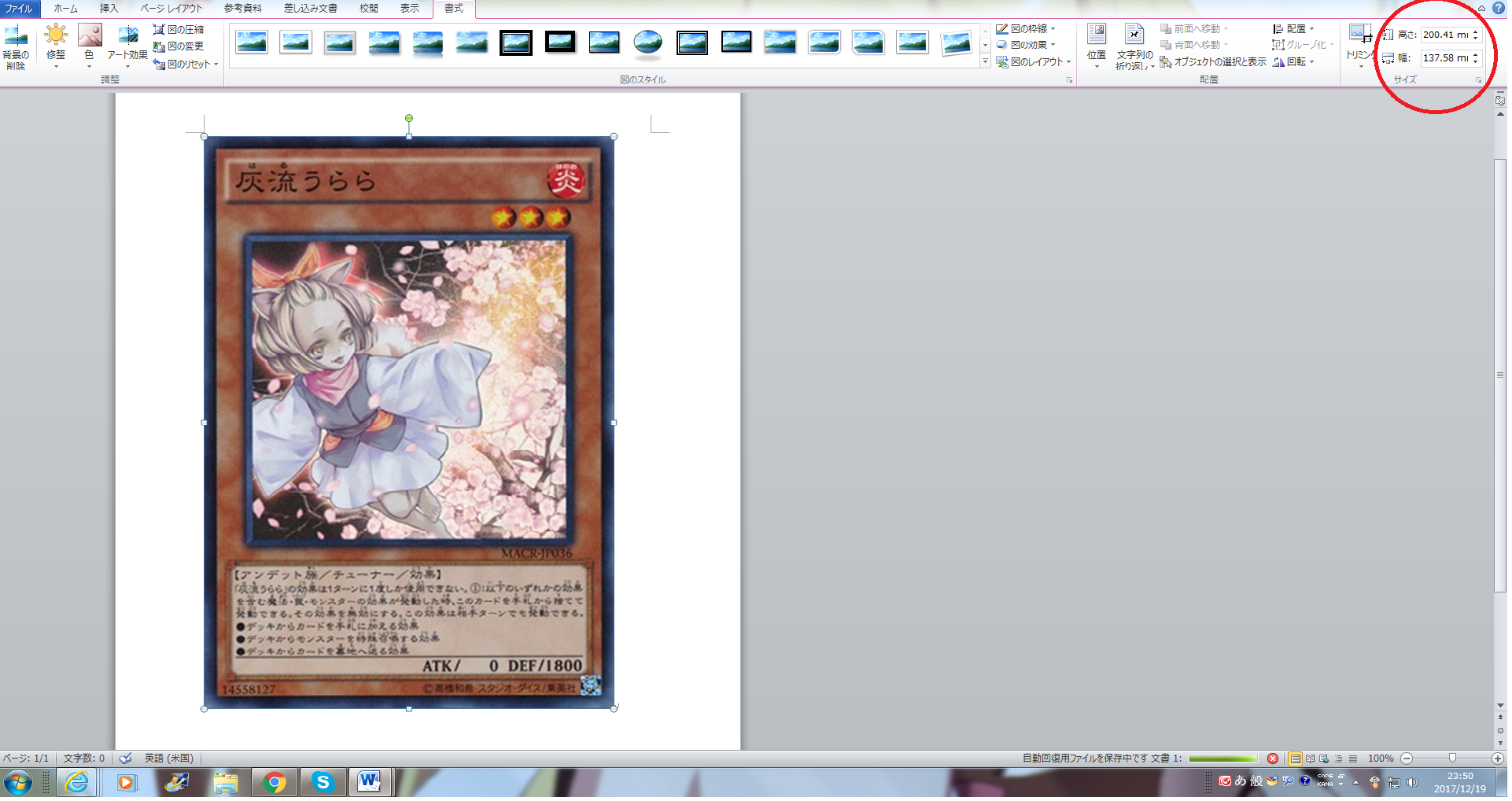Click the Format (書式) tab
This screenshot has width=1512, height=801.
(x=454, y=9)
